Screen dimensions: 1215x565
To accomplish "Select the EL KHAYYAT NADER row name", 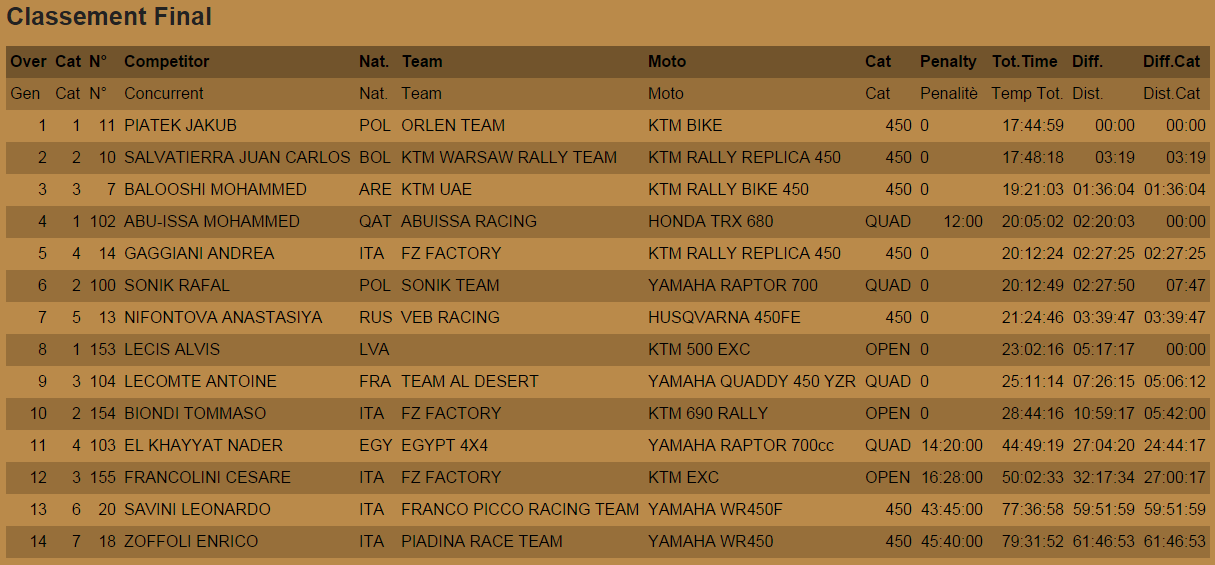I will (203, 445).
